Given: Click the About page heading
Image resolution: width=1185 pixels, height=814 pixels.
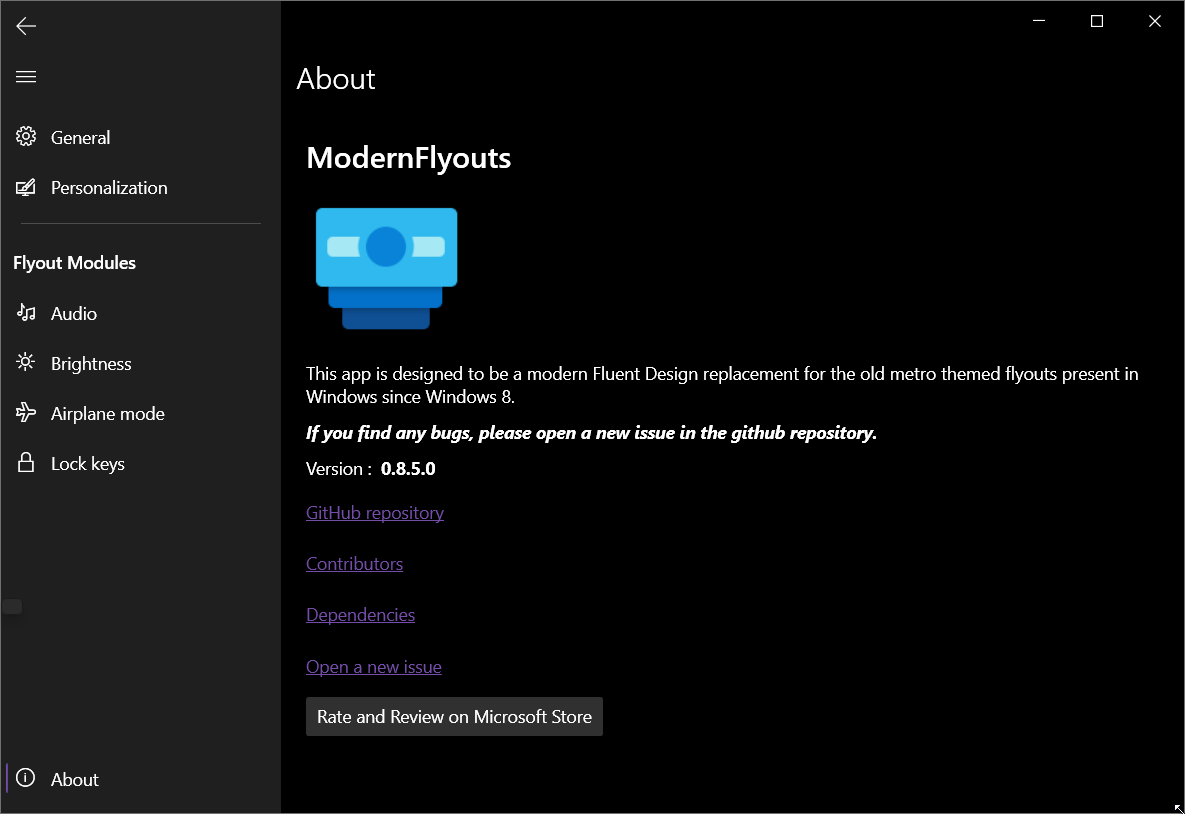Looking at the screenshot, I should [336, 79].
